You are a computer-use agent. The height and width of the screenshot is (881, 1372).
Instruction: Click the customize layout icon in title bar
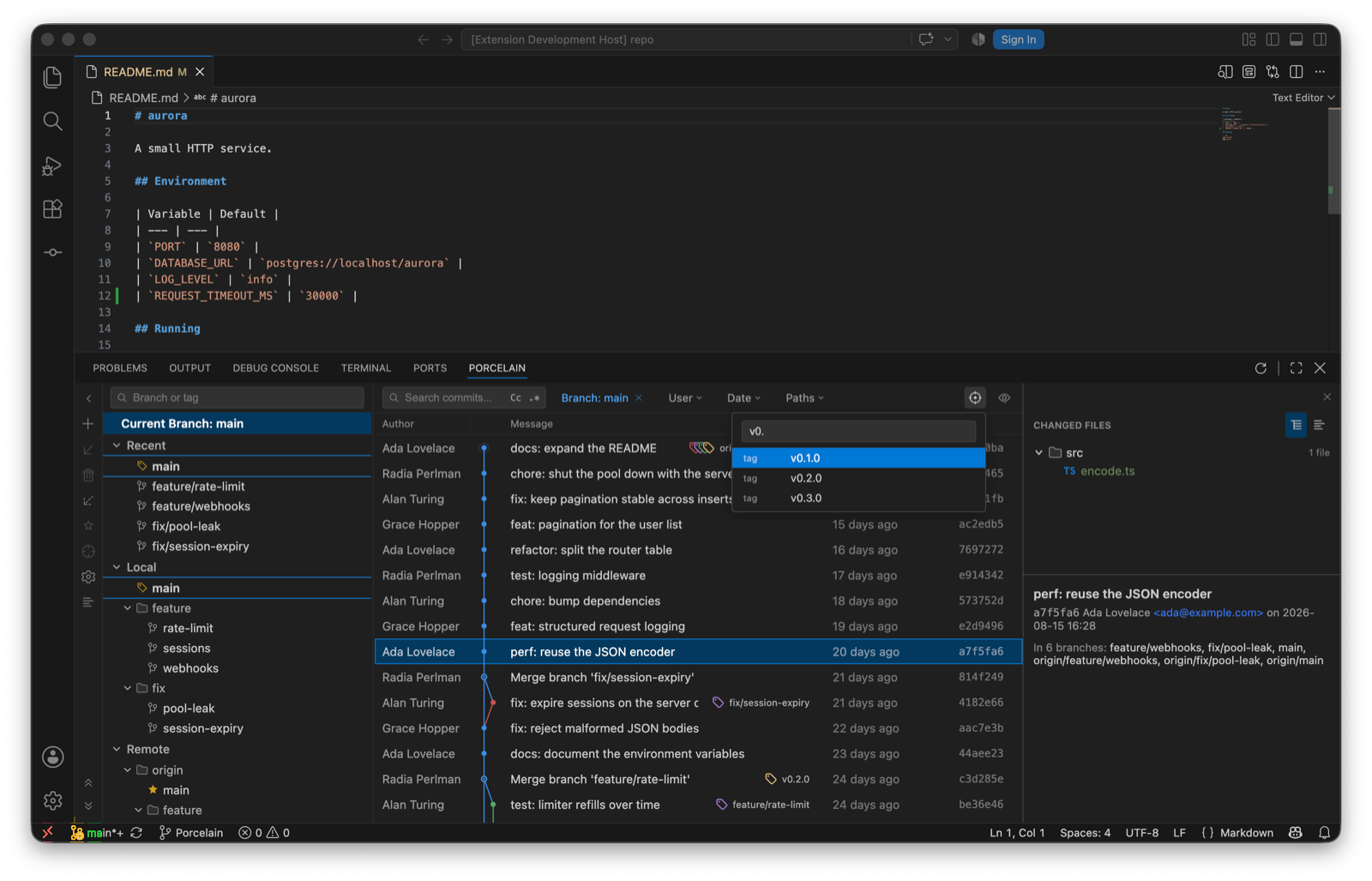(x=1249, y=39)
